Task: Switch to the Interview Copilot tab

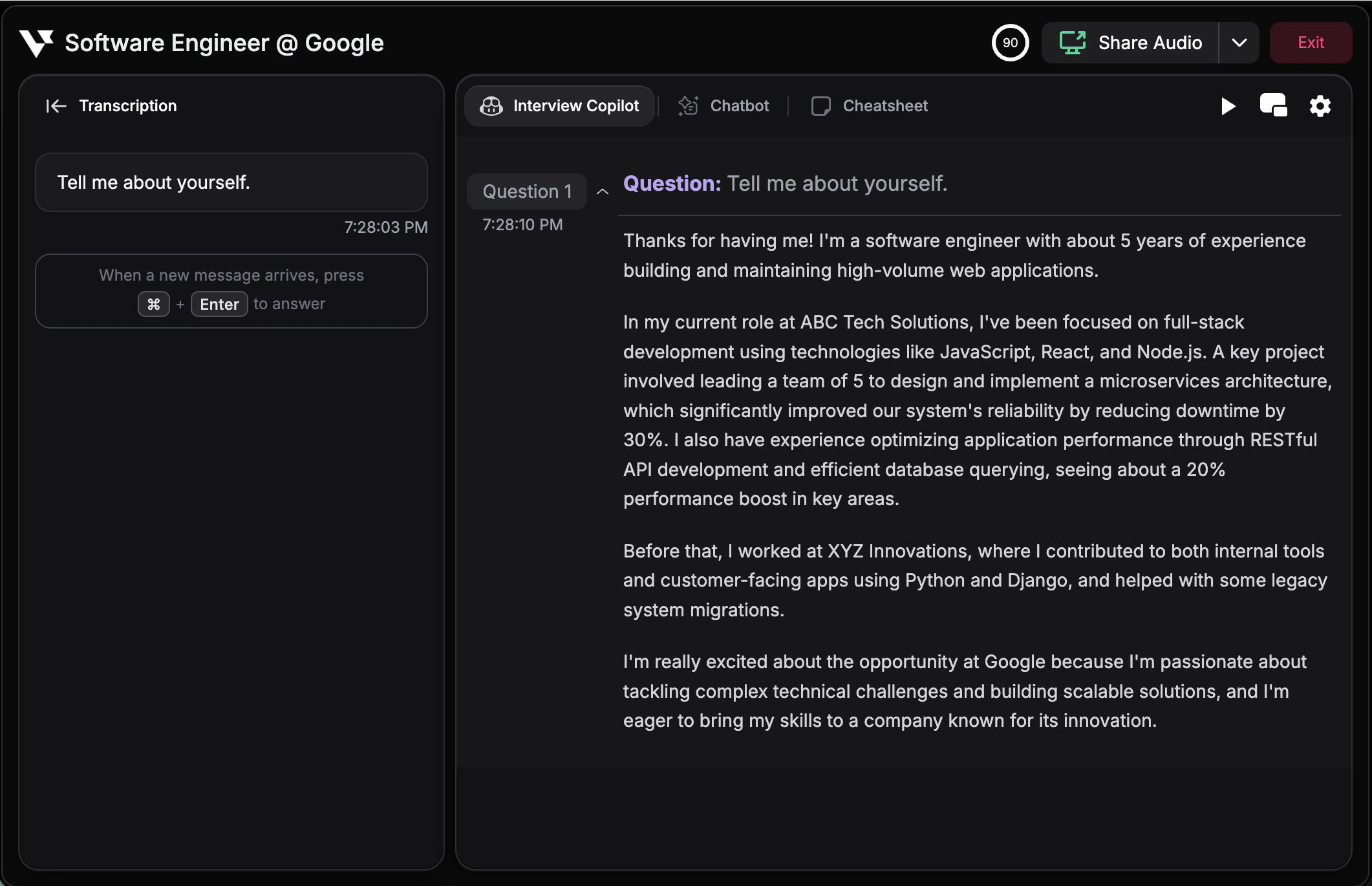Action: 559,106
